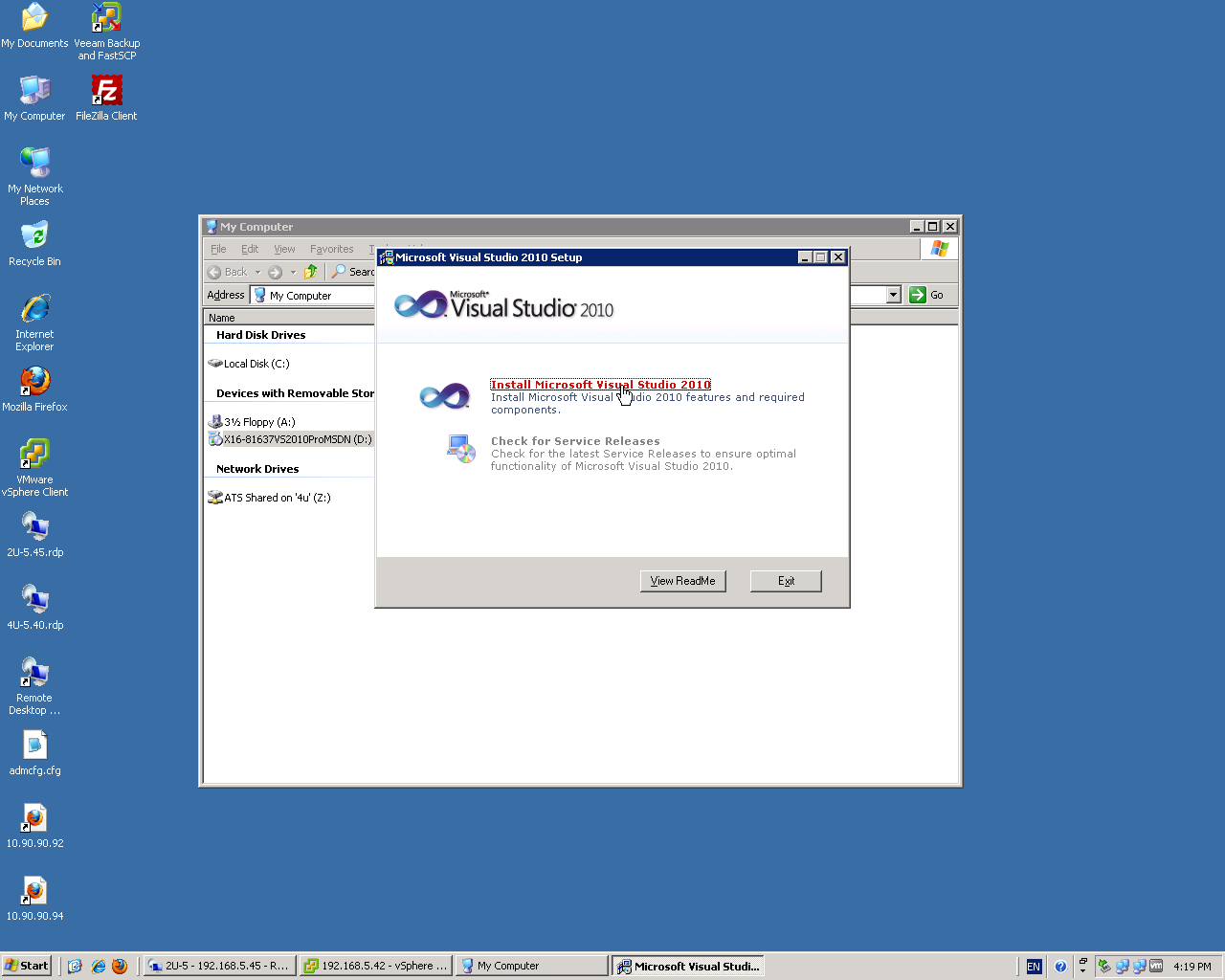
Task: Click the My Computer address field
Action: (313, 295)
